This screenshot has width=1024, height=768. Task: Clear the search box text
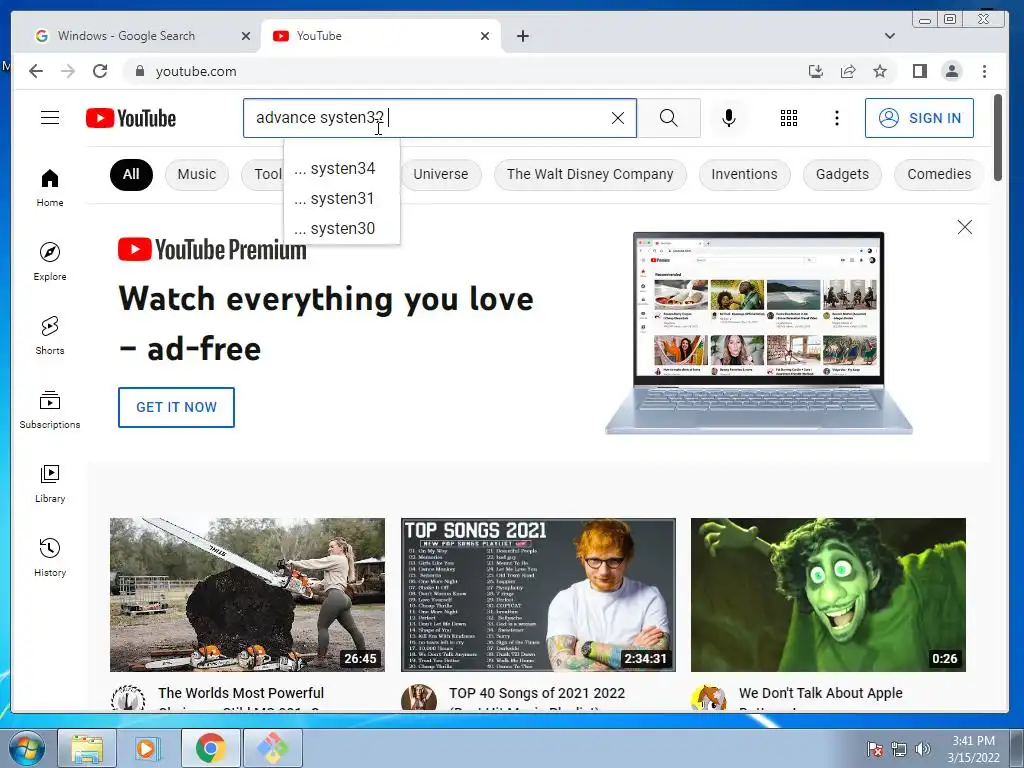tap(617, 118)
